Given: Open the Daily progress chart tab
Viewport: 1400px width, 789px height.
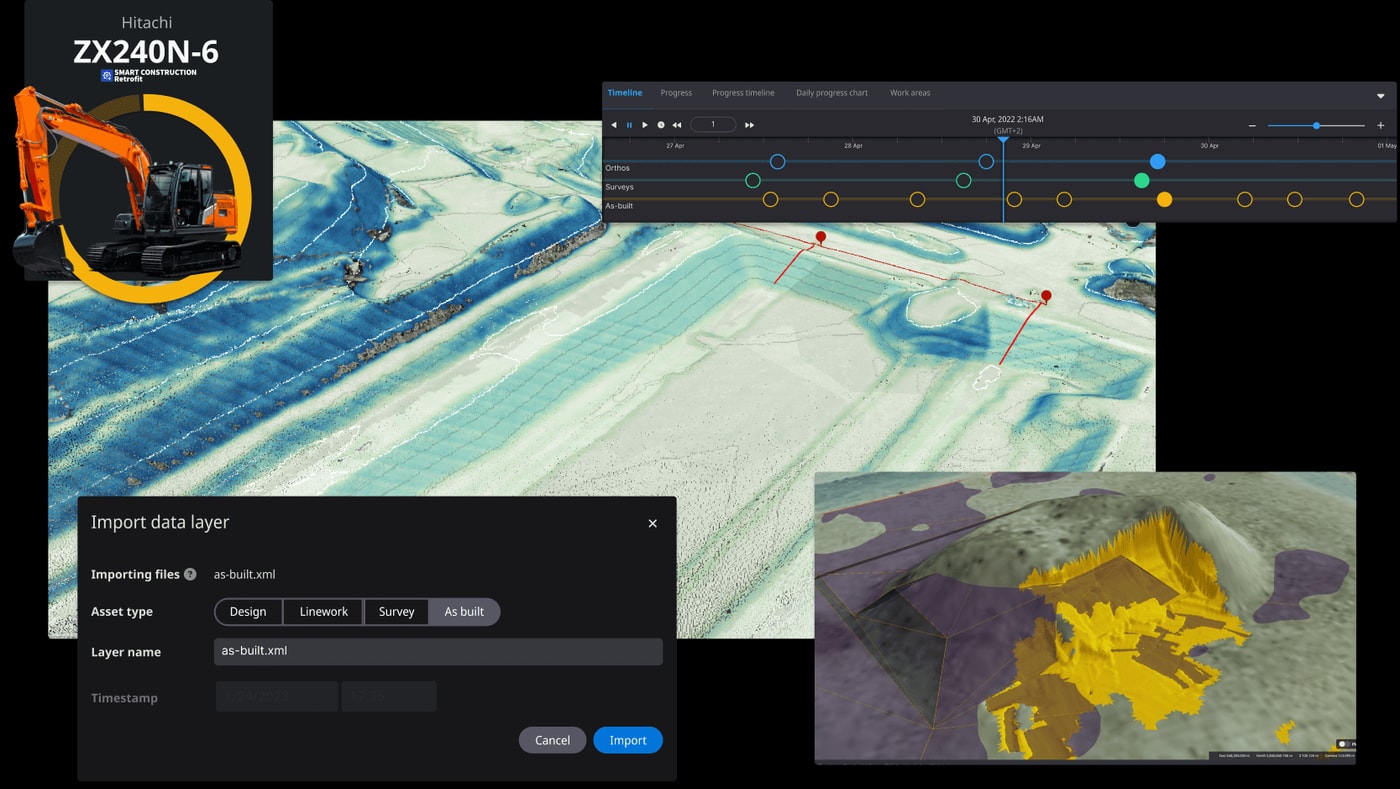Looking at the screenshot, I should [832, 93].
